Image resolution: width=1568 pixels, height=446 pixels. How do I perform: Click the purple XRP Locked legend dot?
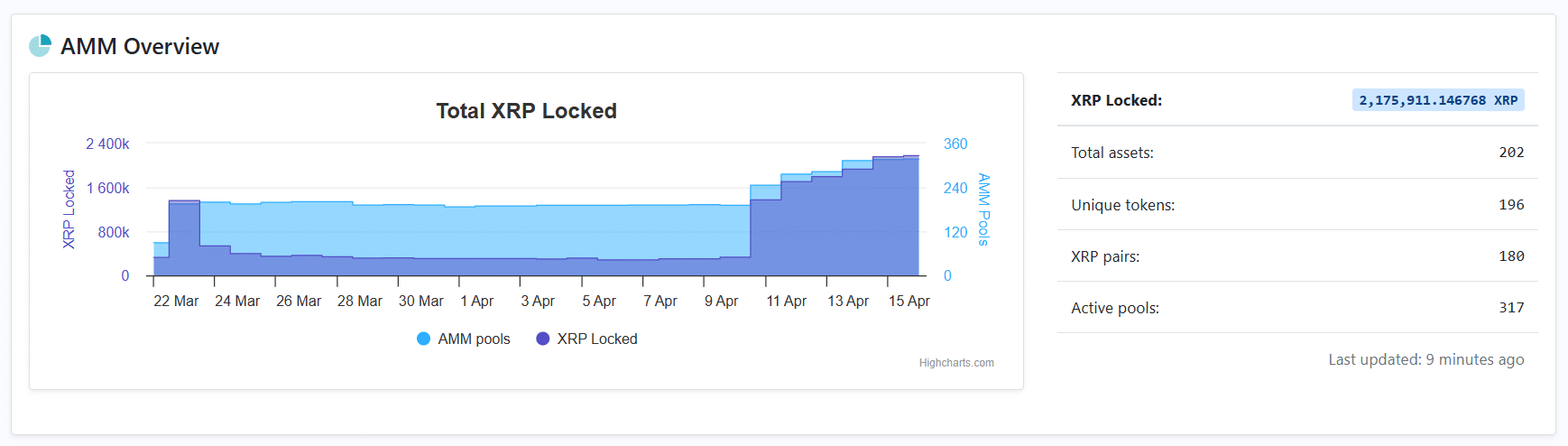(542, 339)
